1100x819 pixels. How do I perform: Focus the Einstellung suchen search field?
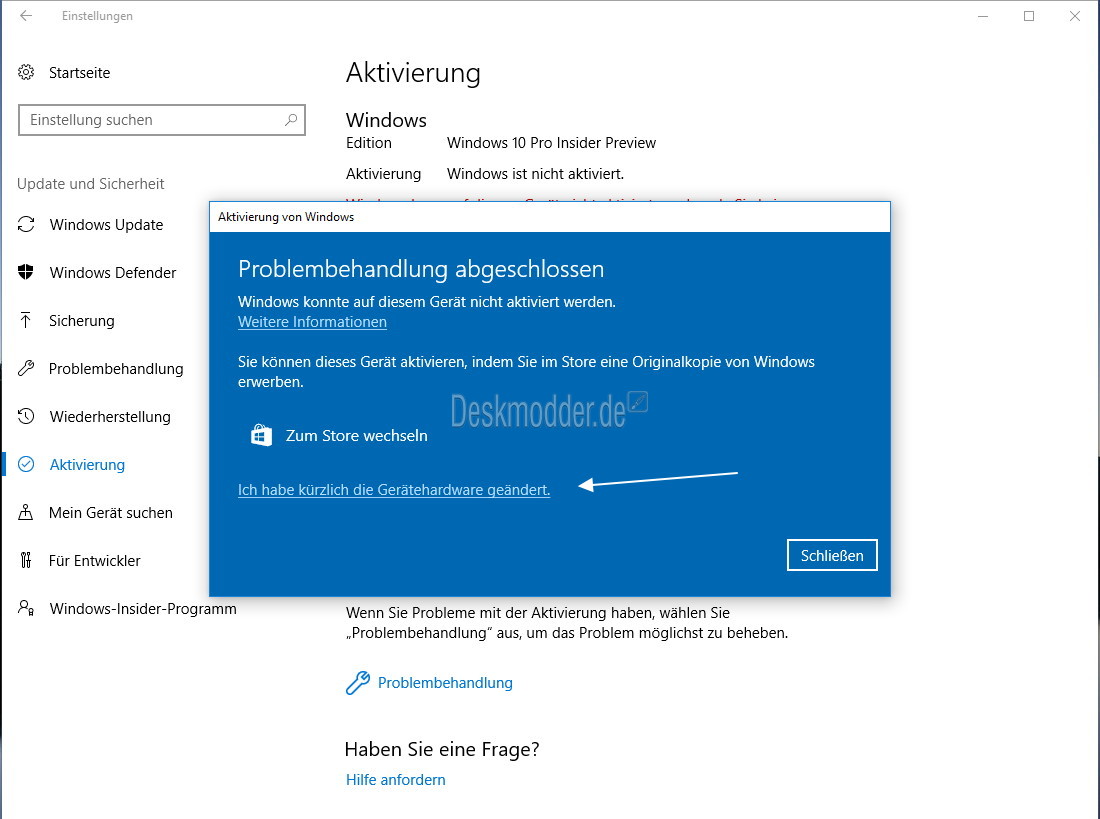150,120
